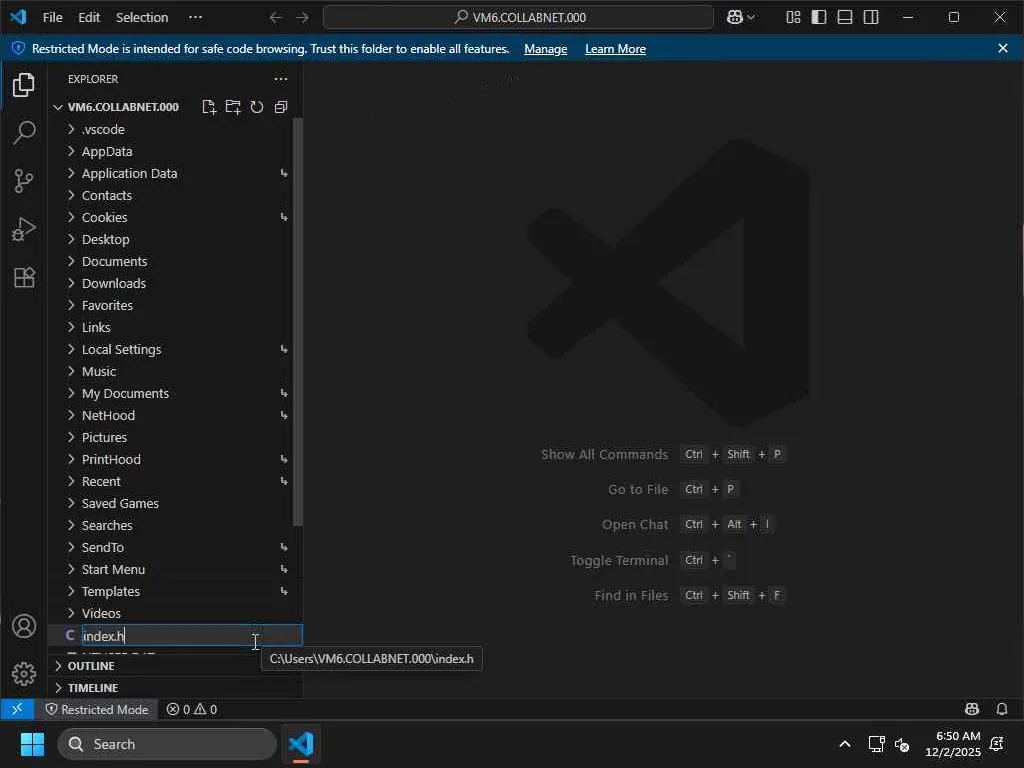Screen dimensions: 1024x768
Task: Open the Source Control view
Action: 24,181
